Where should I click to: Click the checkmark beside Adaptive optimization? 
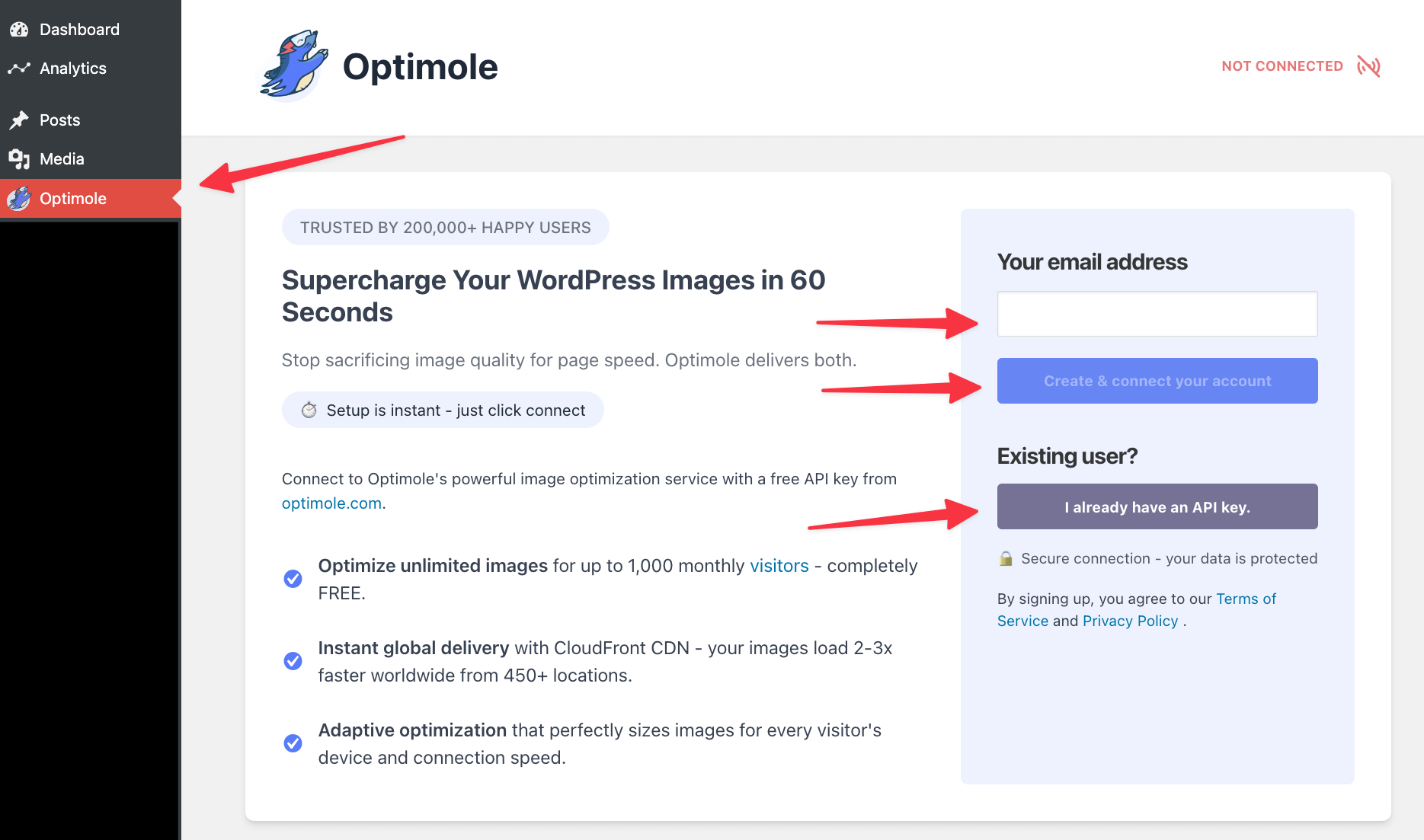293,743
